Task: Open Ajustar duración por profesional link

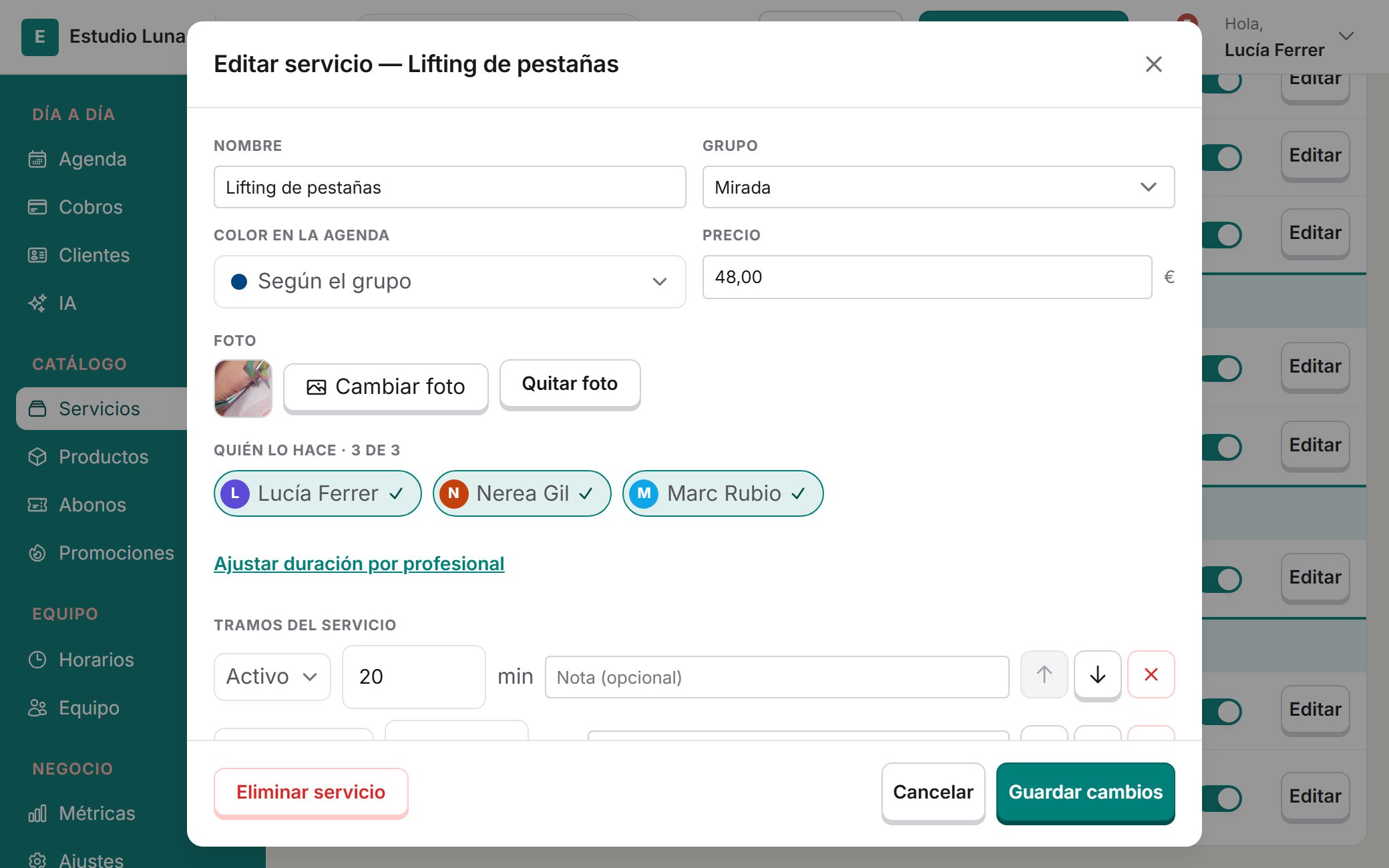Action: click(359, 564)
